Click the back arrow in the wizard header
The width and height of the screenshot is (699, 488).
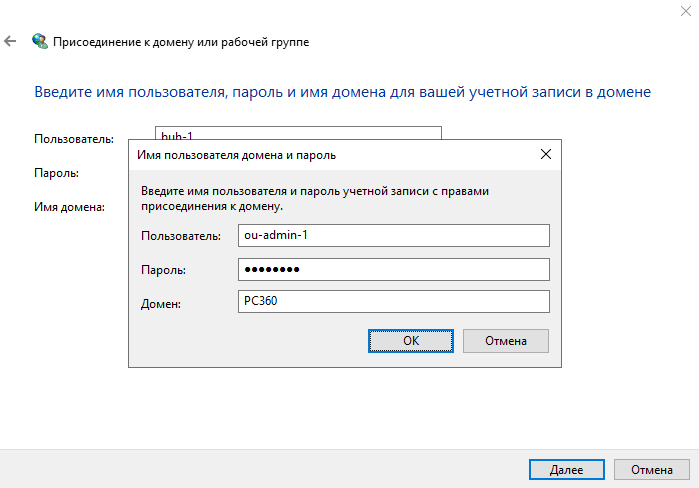pyautogui.click(x=10, y=42)
